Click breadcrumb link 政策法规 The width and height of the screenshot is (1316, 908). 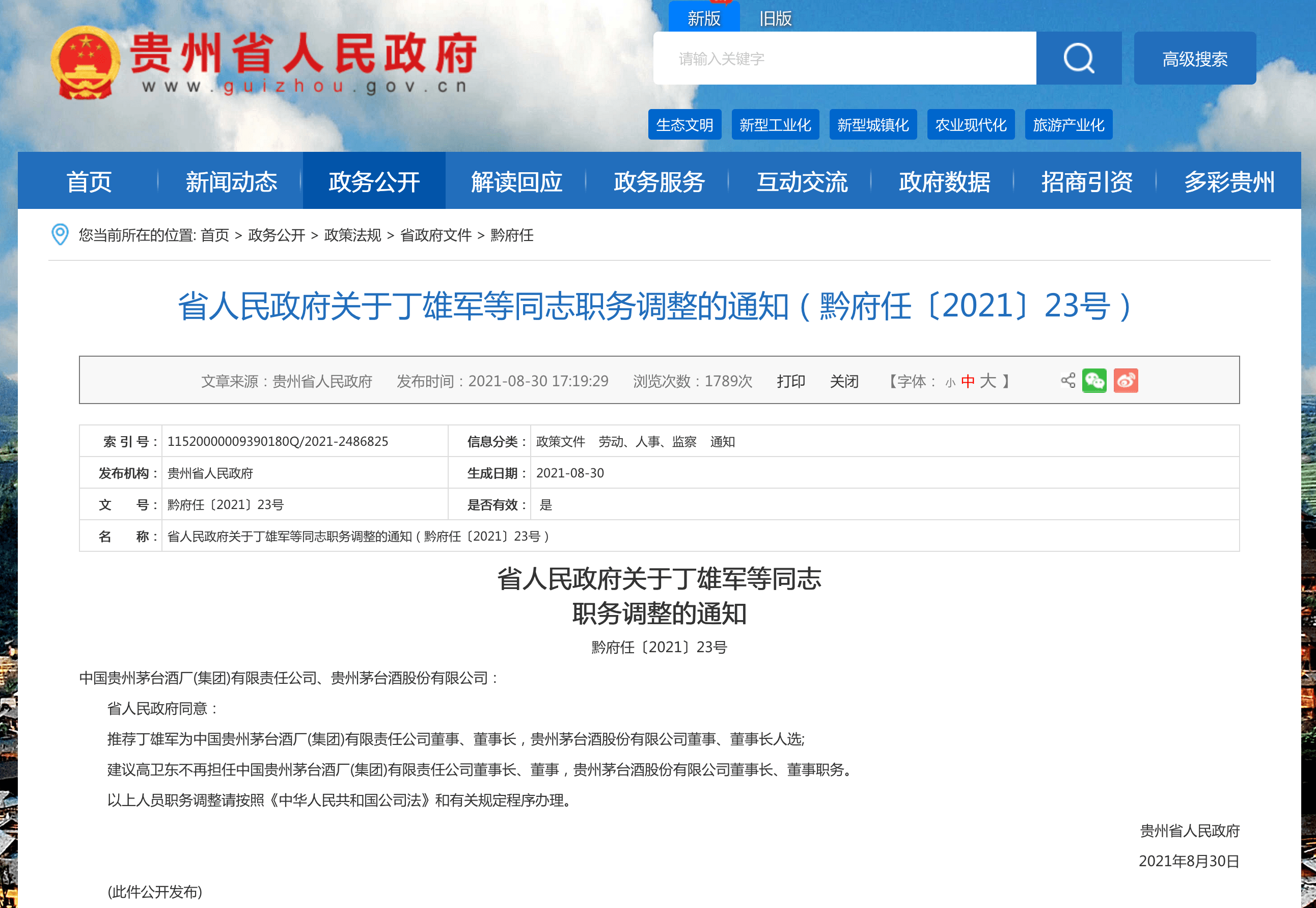(352, 235)
